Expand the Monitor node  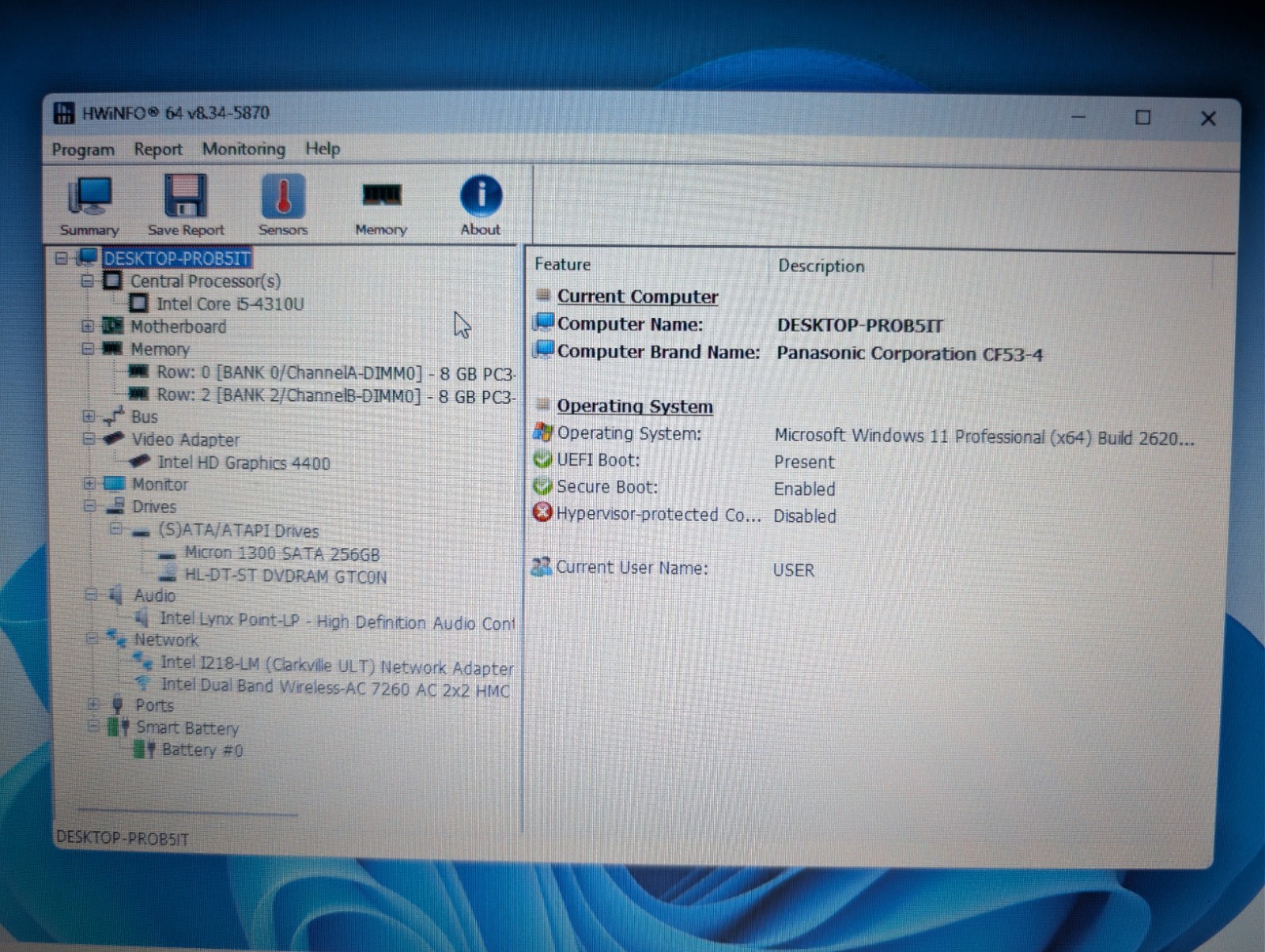89,483
